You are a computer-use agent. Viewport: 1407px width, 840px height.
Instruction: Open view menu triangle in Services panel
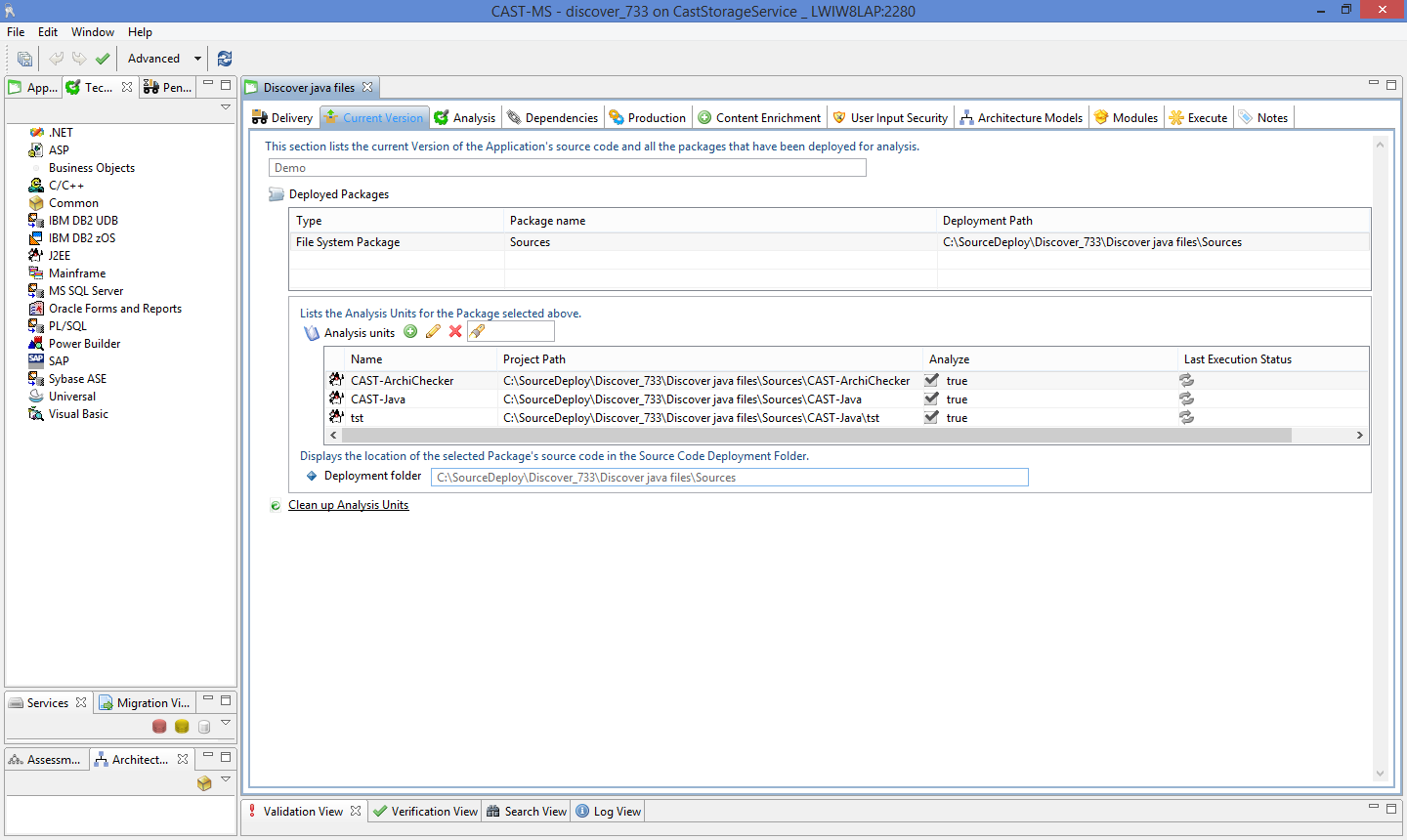pos(226,723)
